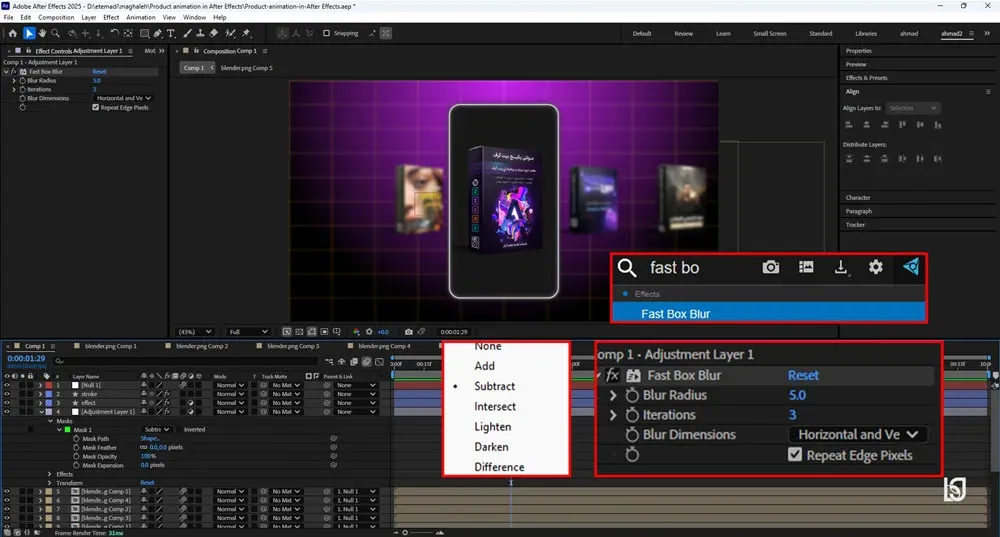
Task: Click the timeline graph editor icon
Action: (379, 362)
